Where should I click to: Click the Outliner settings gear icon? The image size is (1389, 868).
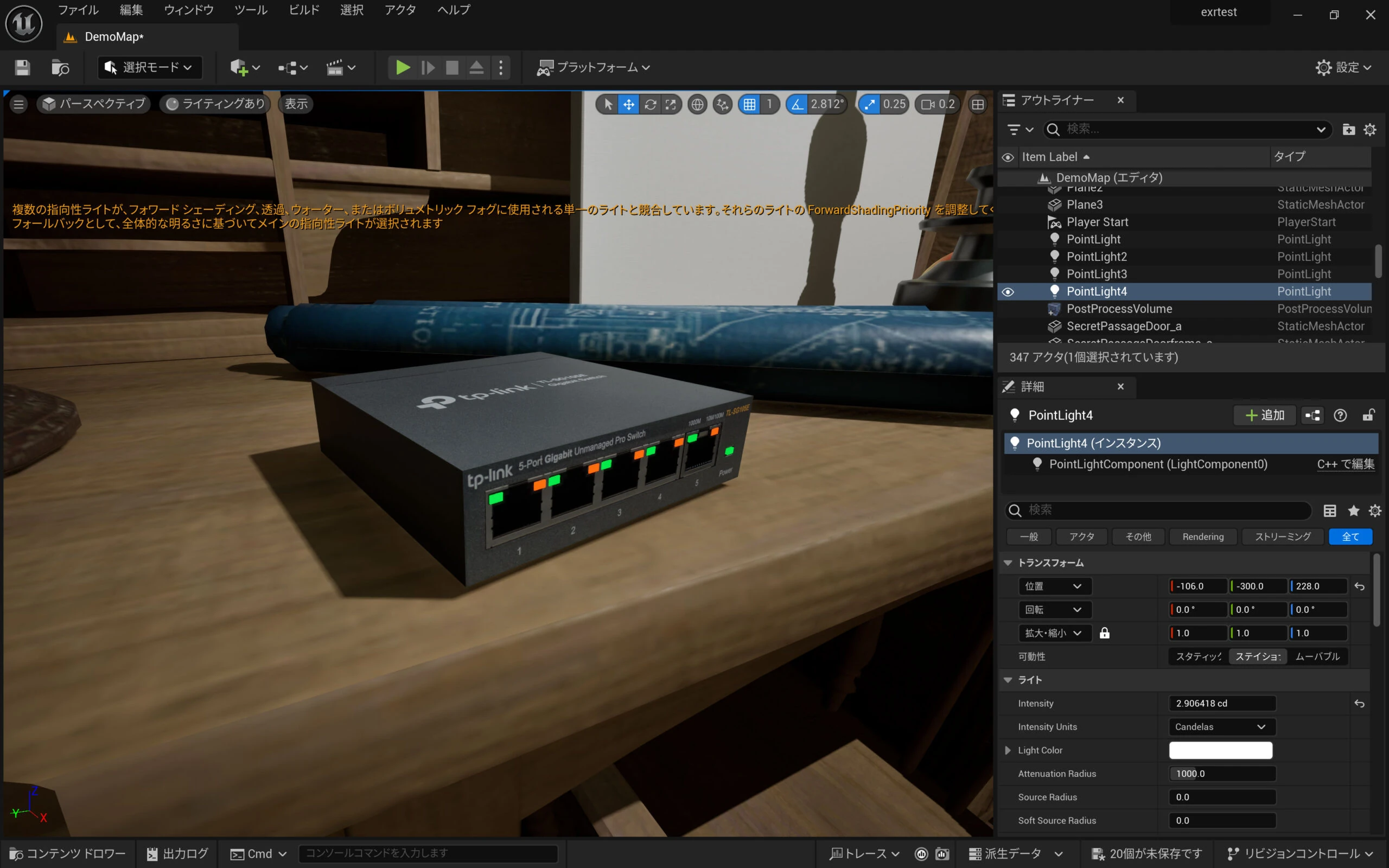point(1369,130)
